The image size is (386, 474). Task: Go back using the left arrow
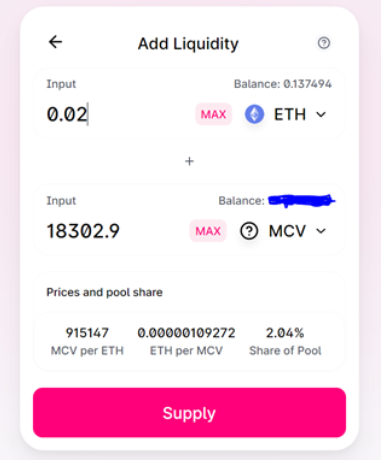(x=55, y=42)
